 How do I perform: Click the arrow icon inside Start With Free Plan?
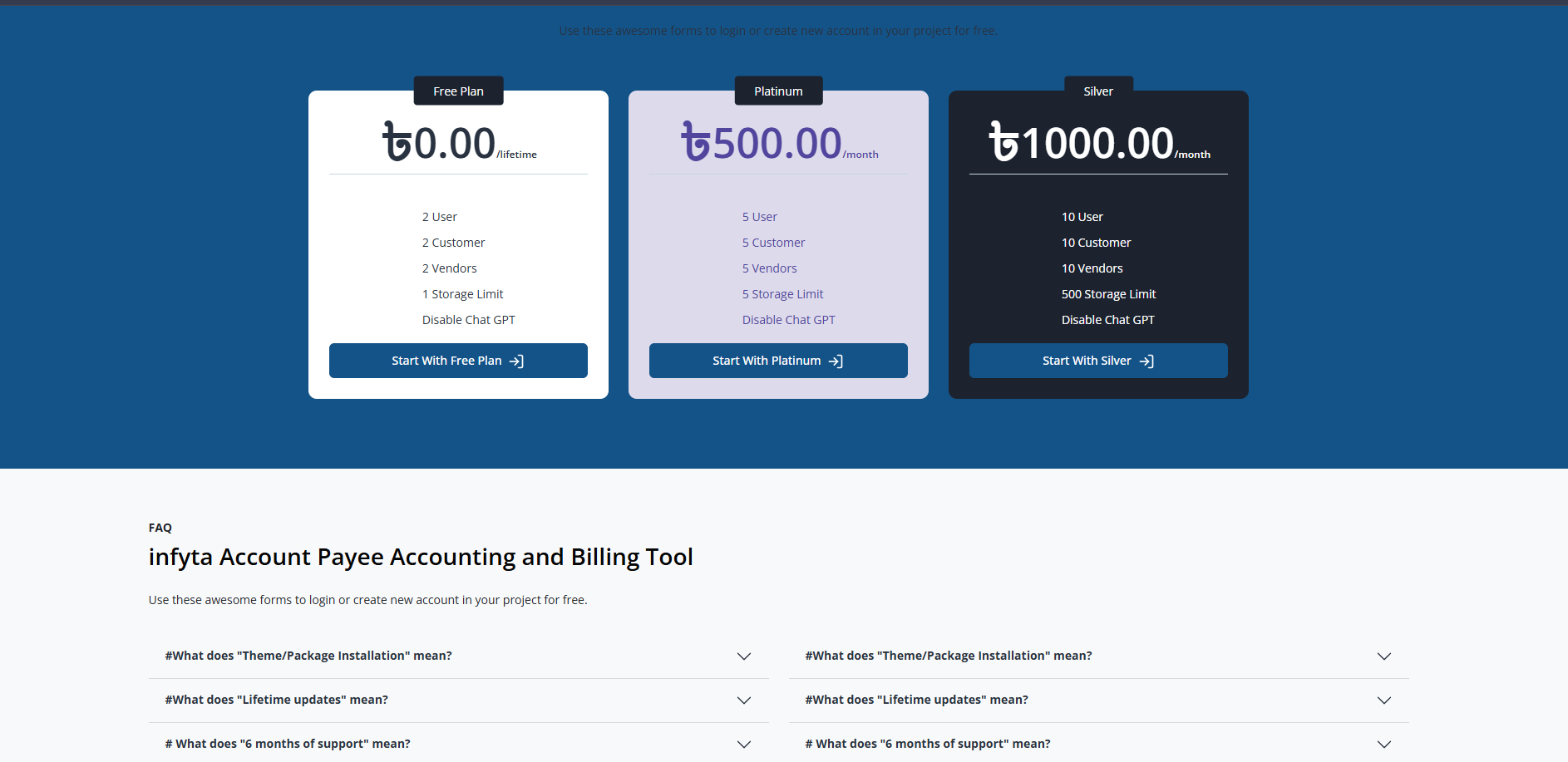coord(516,361)
